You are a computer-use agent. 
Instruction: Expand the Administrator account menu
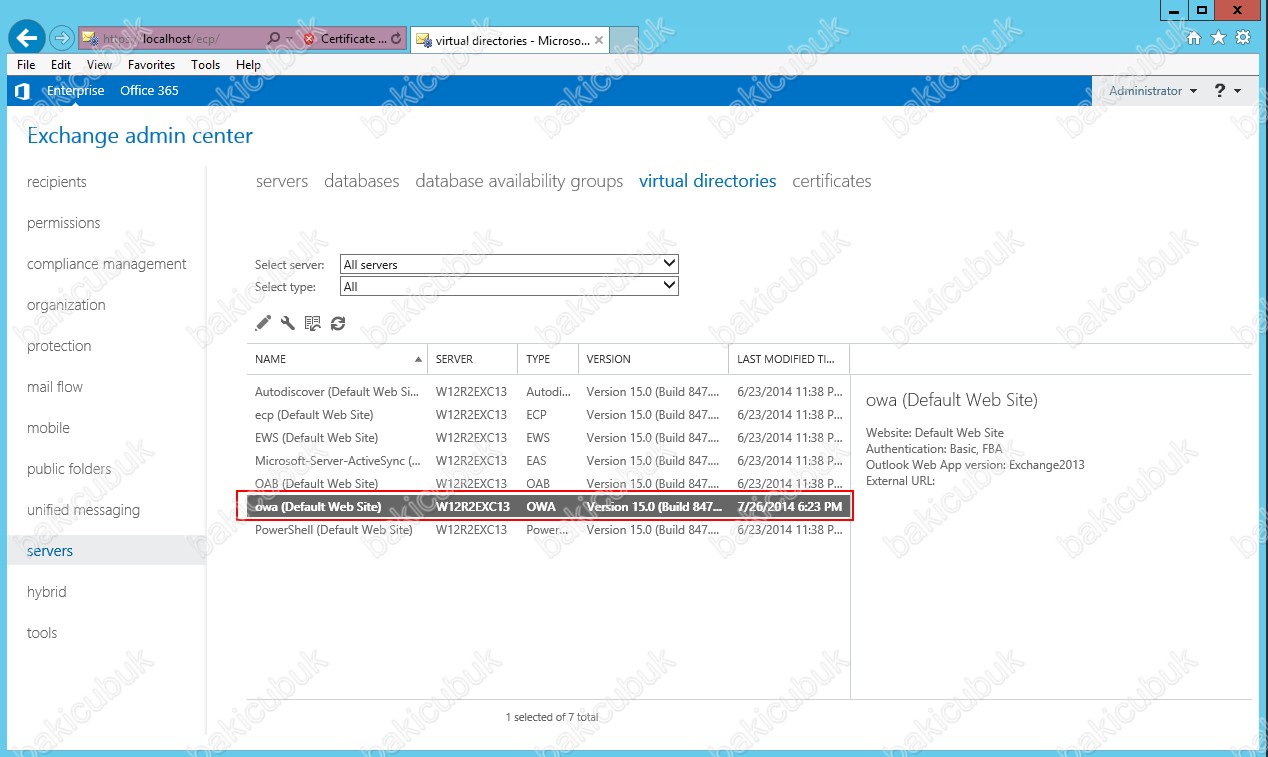[x=1153, y=91]
